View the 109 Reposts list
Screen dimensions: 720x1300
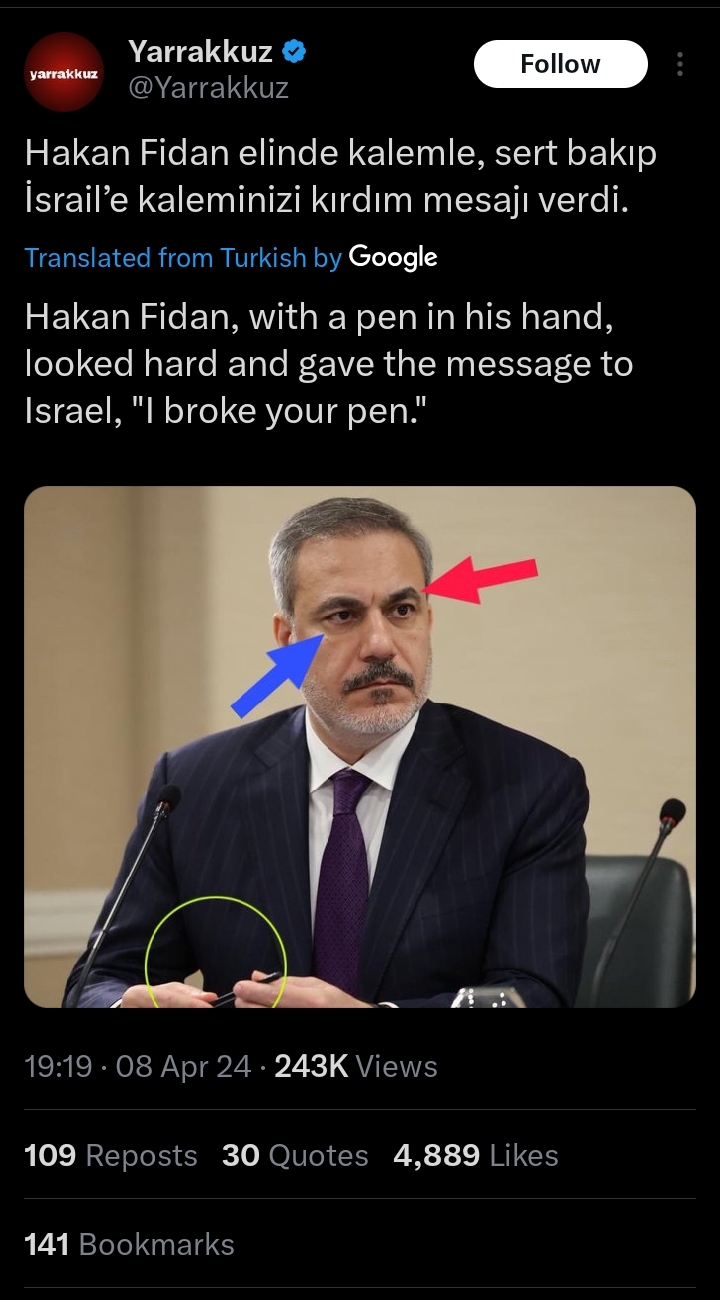pos(110,1156)
